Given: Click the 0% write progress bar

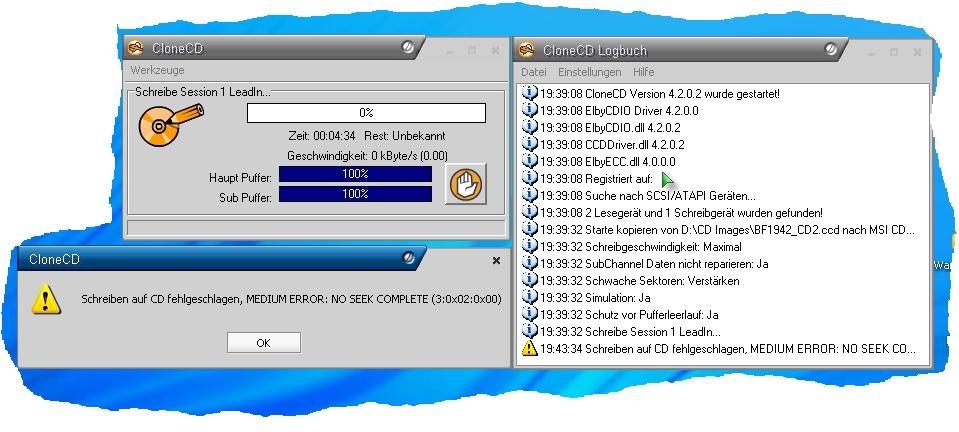Looking at the screenshot, I should [366, 113].
